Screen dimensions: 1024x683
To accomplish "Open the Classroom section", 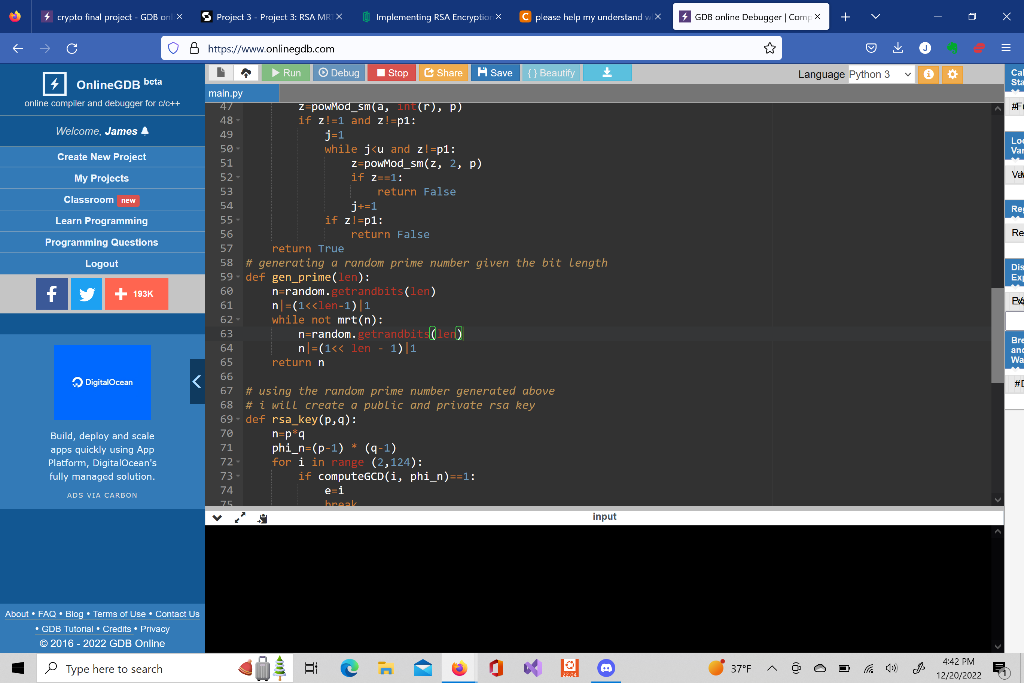I will click(101, 199).
